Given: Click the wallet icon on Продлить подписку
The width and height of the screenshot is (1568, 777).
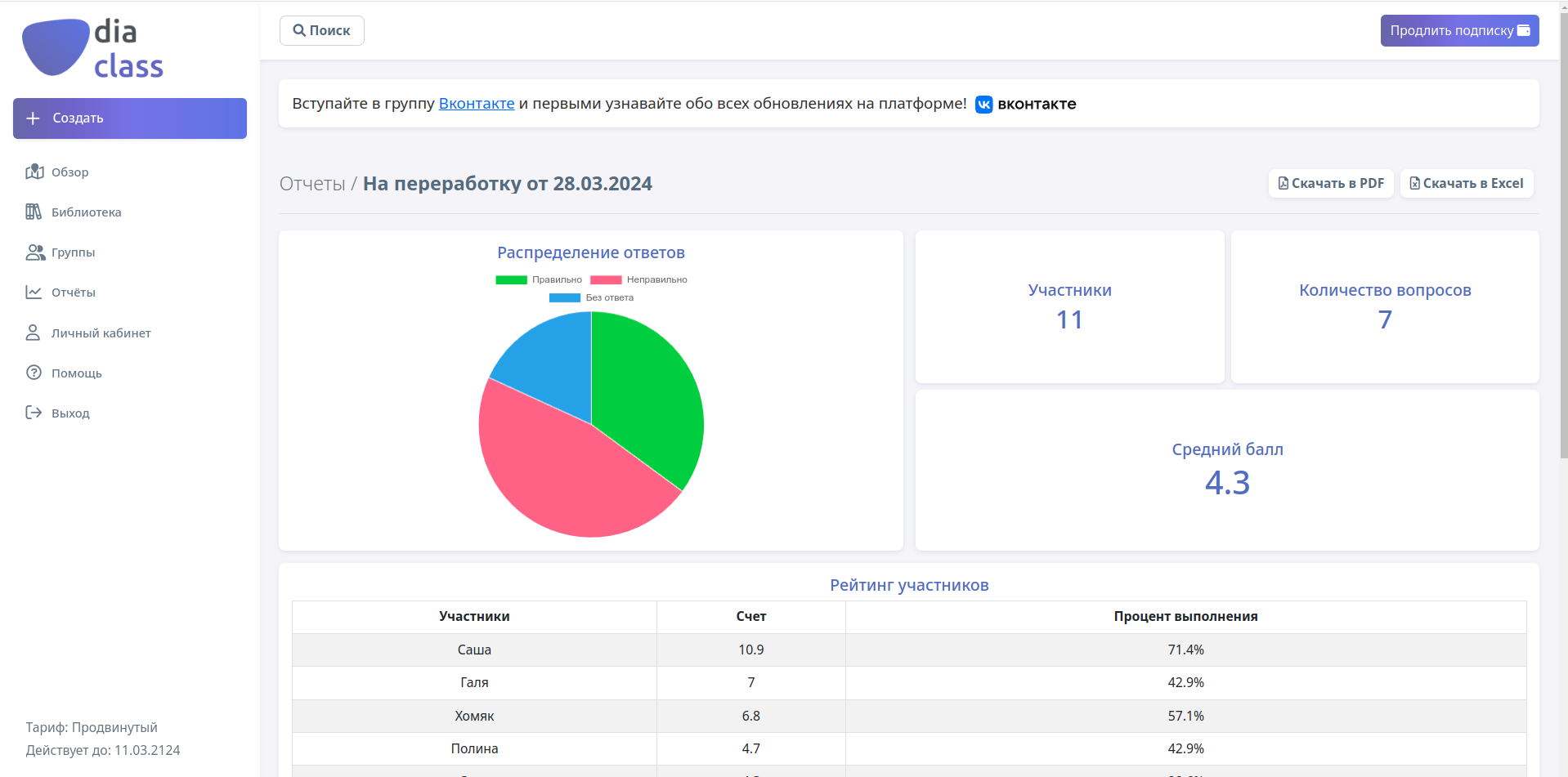Looking at the screenshot, I should [1524, 30].
